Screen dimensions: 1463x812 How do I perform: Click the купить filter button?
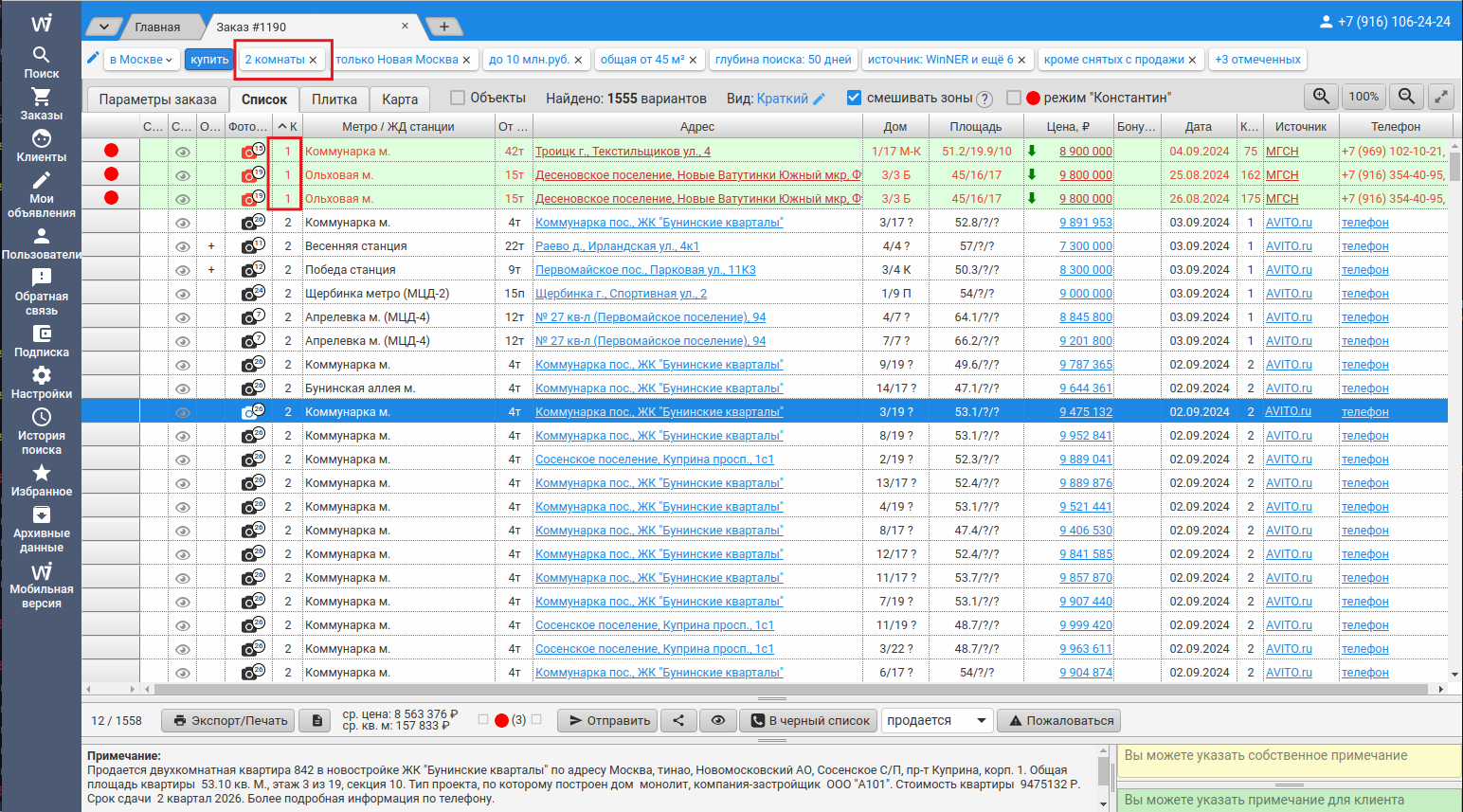(208, 59)
